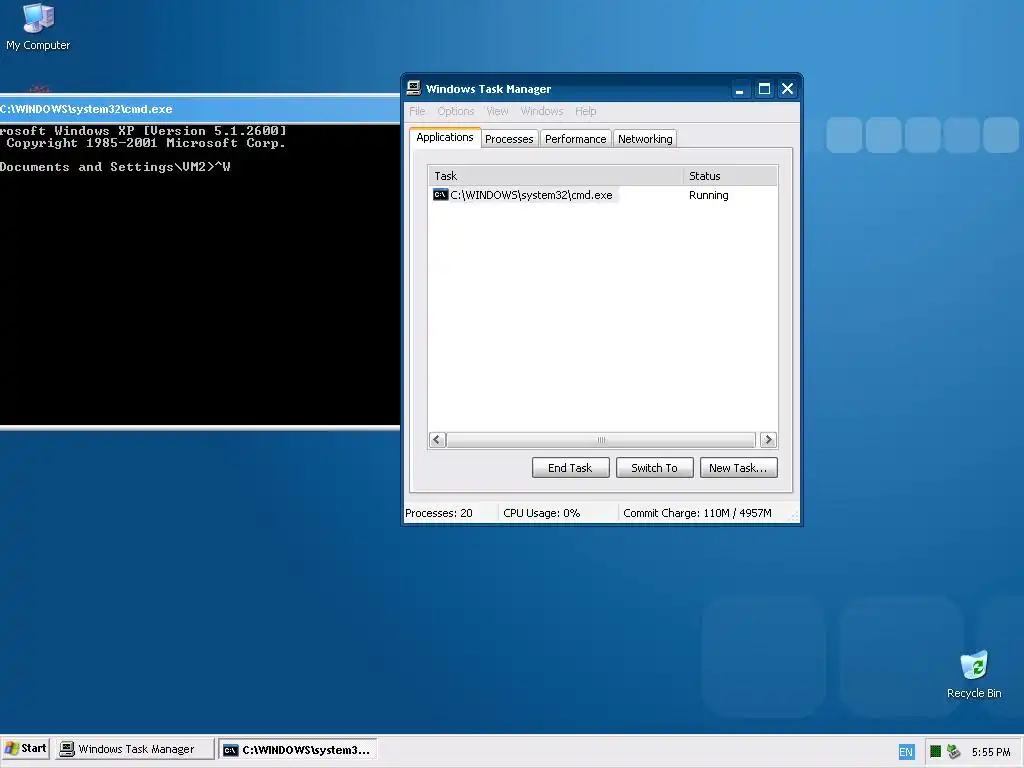Click the Start button
Viewport: 1024px width, 768px height.
[x=26, y=748]
